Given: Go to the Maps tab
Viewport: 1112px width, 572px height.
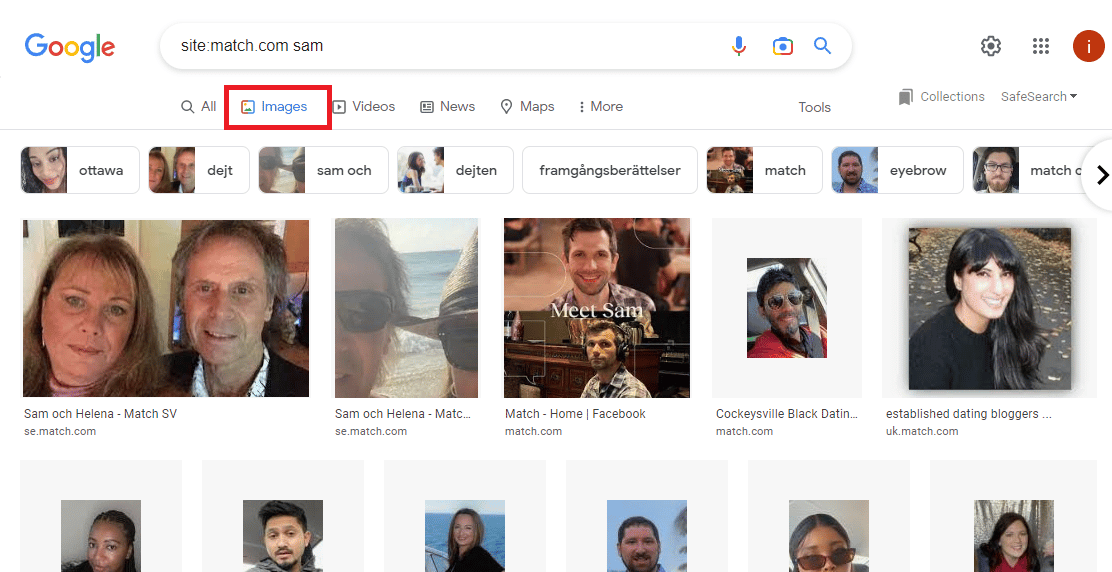Looking at the screenshot, I should pyautogui.click(x=527, y=107).
